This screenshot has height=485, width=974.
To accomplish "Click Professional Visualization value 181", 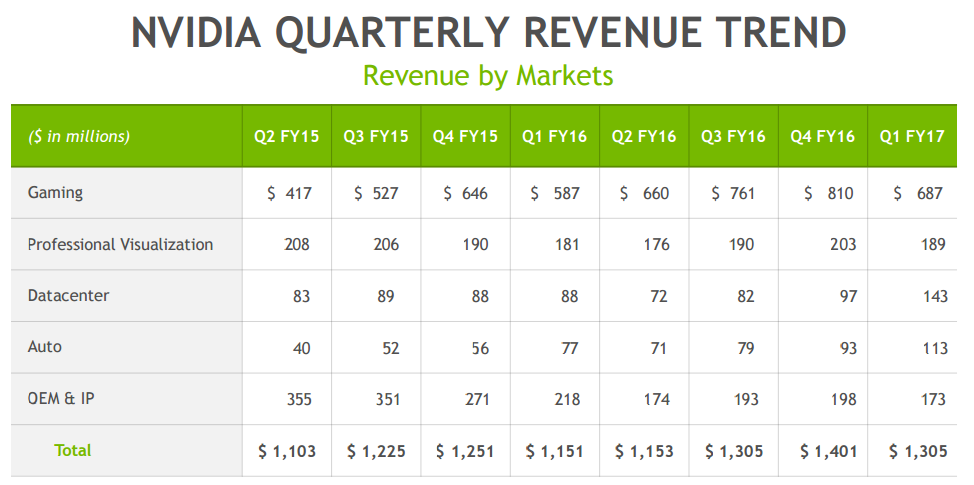I will 567,245.
